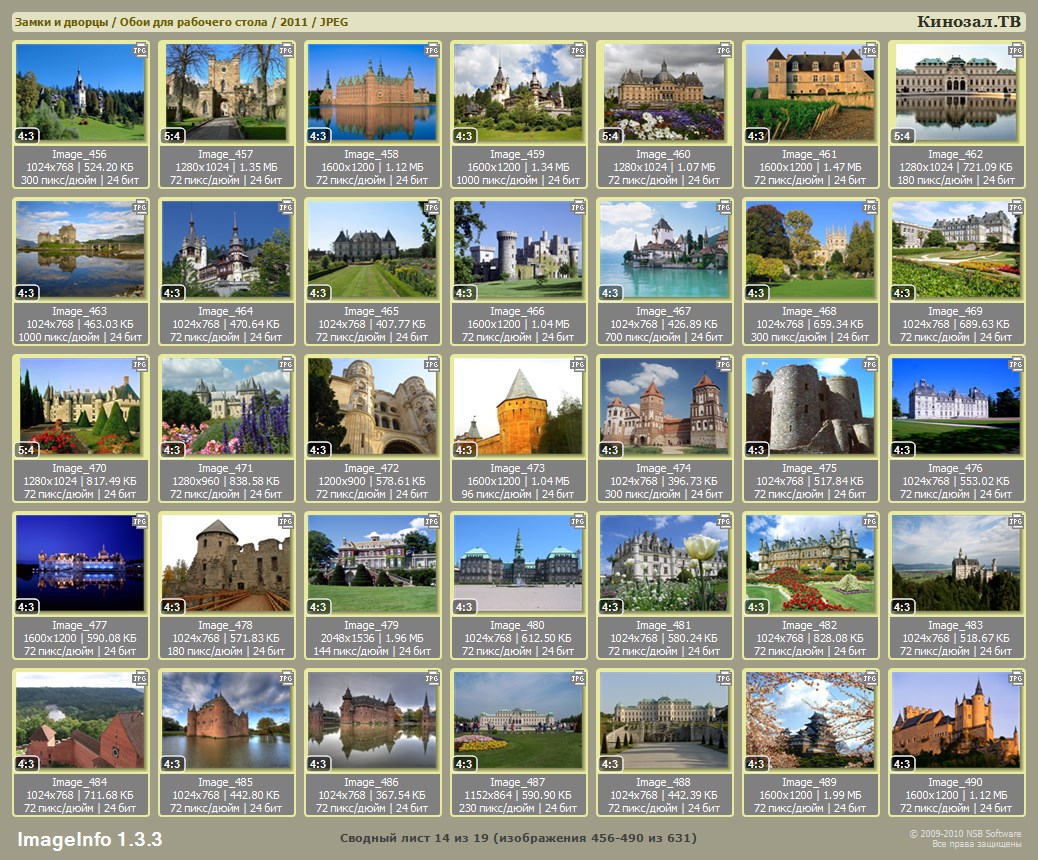Click the 'Image_483' file name label
1038x860 pixels.
pyautogui.click(x=955, y=625)
